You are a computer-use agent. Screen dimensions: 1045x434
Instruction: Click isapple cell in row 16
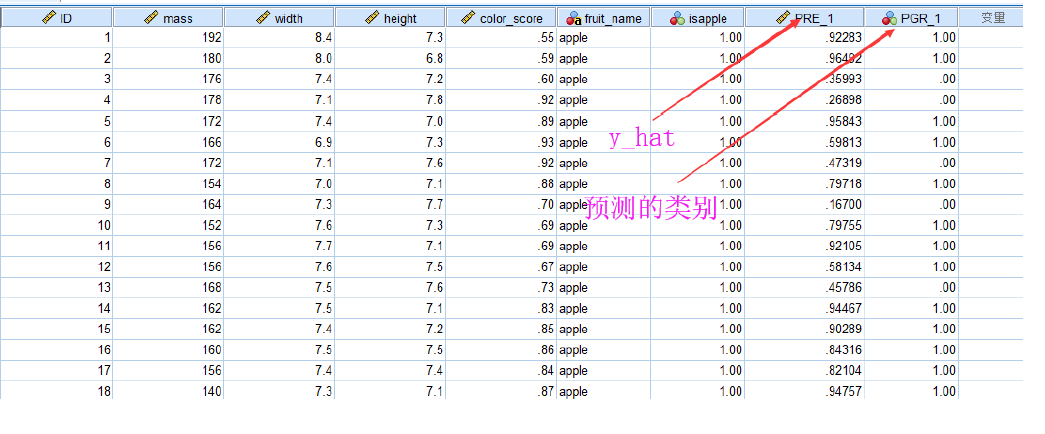tap(698, 350)
